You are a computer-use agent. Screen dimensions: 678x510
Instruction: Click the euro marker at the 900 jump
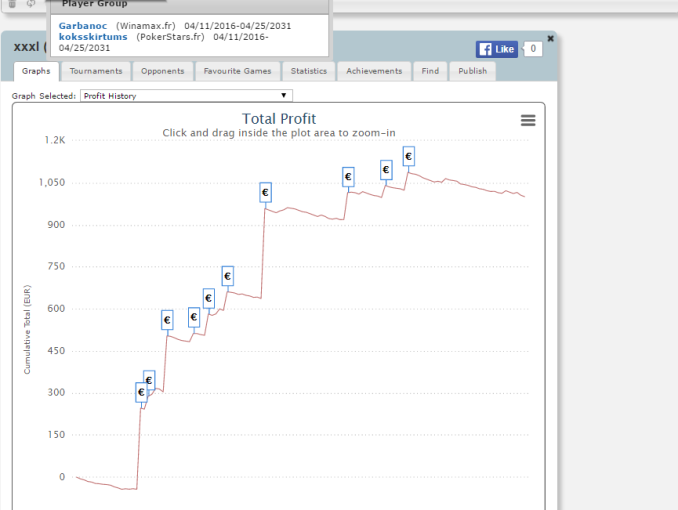coord(265,192)
